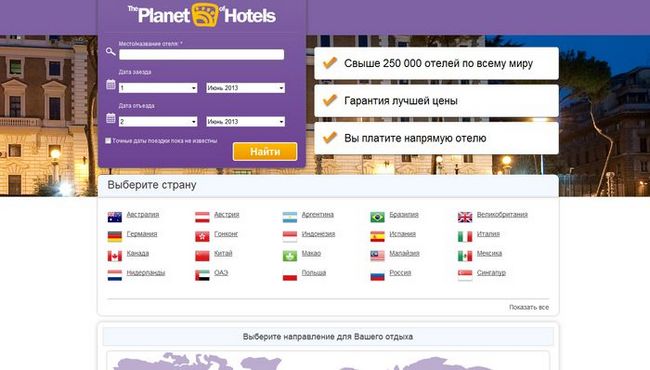Click the Austria flag icon
650x370 pixels.
[202, 217]
